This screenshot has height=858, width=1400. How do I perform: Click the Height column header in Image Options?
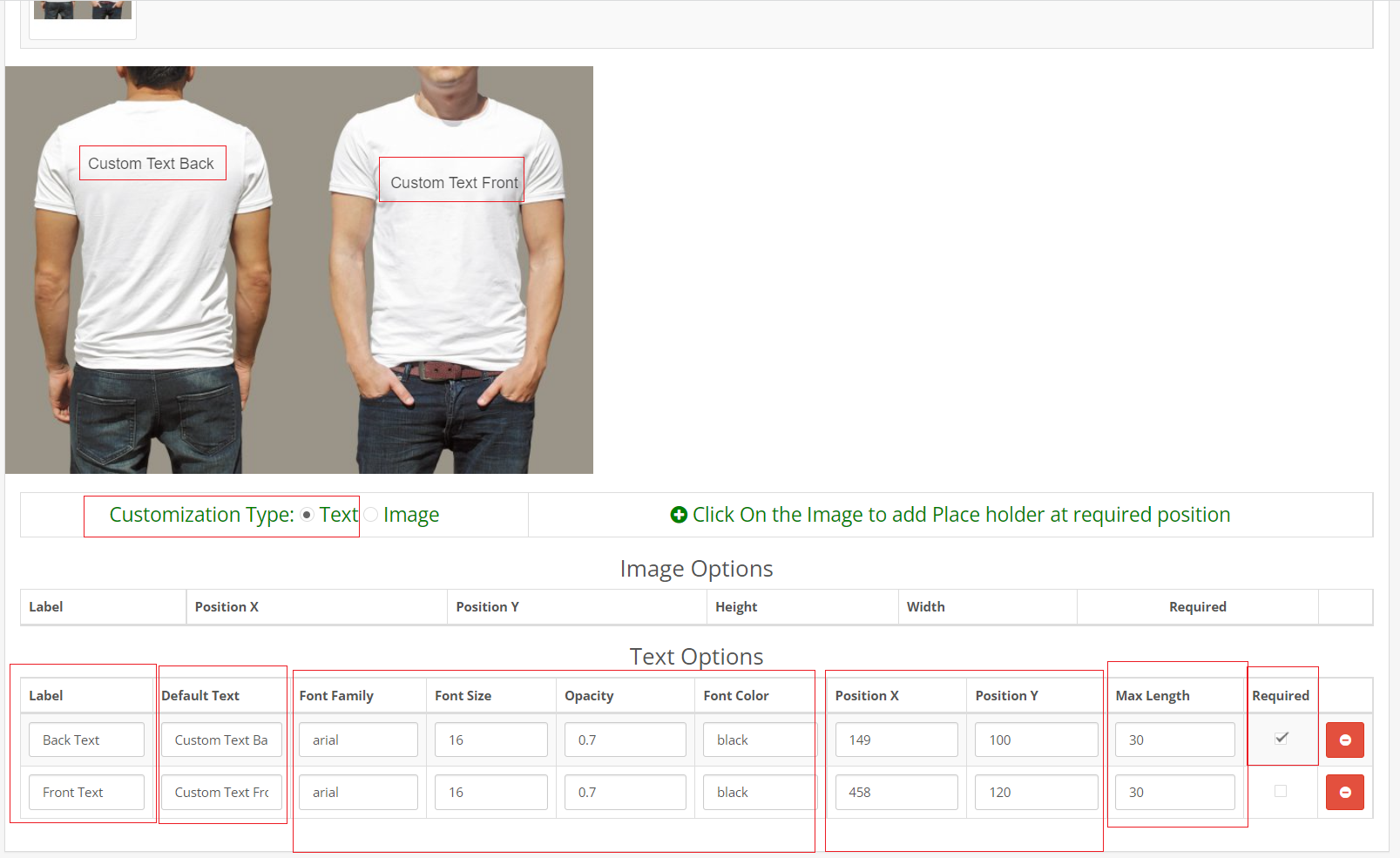[736, 607]
